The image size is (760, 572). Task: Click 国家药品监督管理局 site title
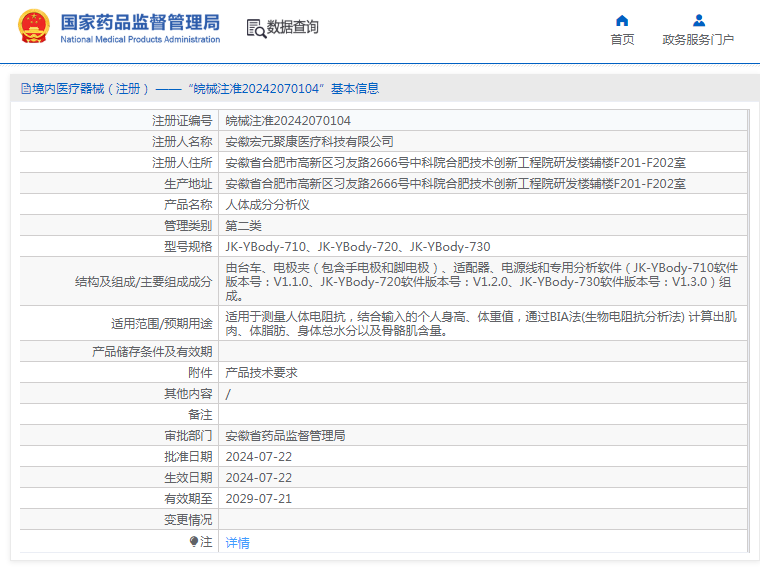(x=140, y=22)
